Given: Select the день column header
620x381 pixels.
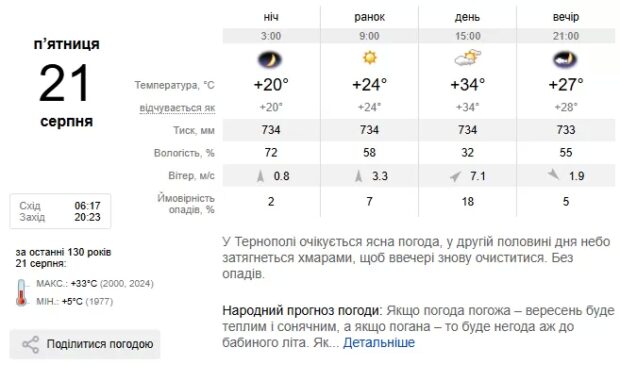Looking at the screenshot, I should [x=467, y=17].
